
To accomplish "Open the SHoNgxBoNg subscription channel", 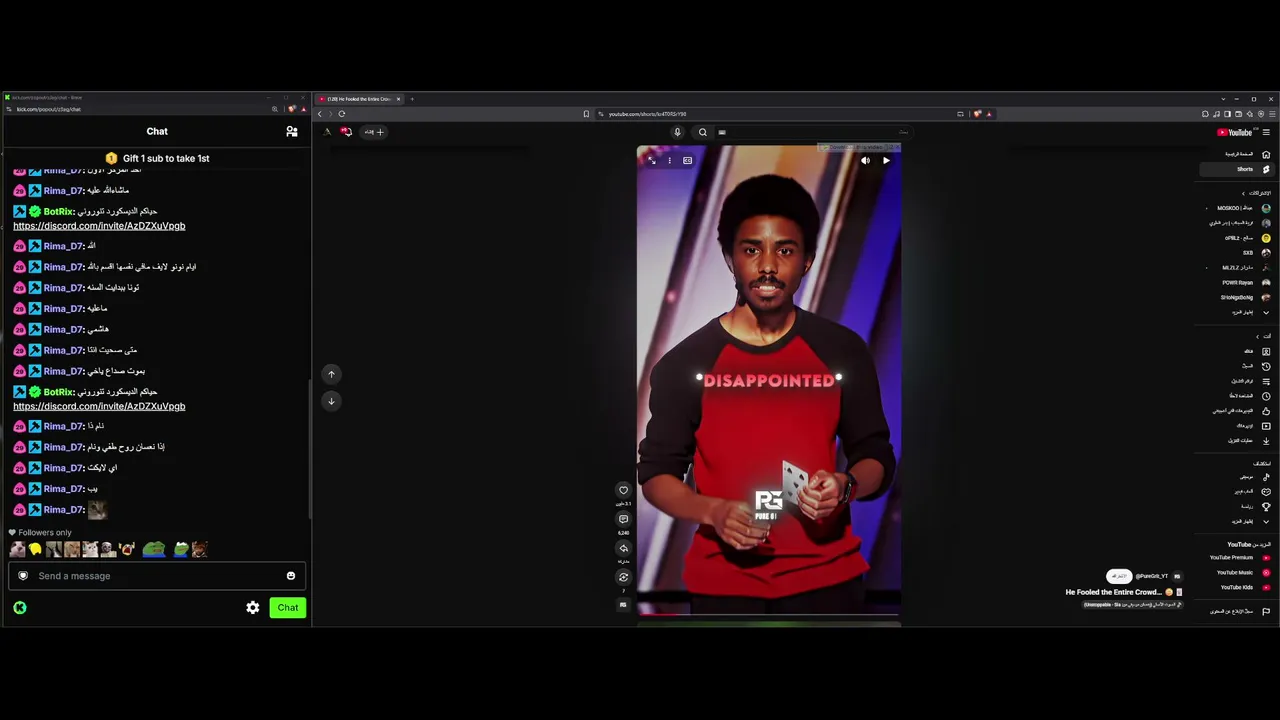I will (x=1236, y=298).
